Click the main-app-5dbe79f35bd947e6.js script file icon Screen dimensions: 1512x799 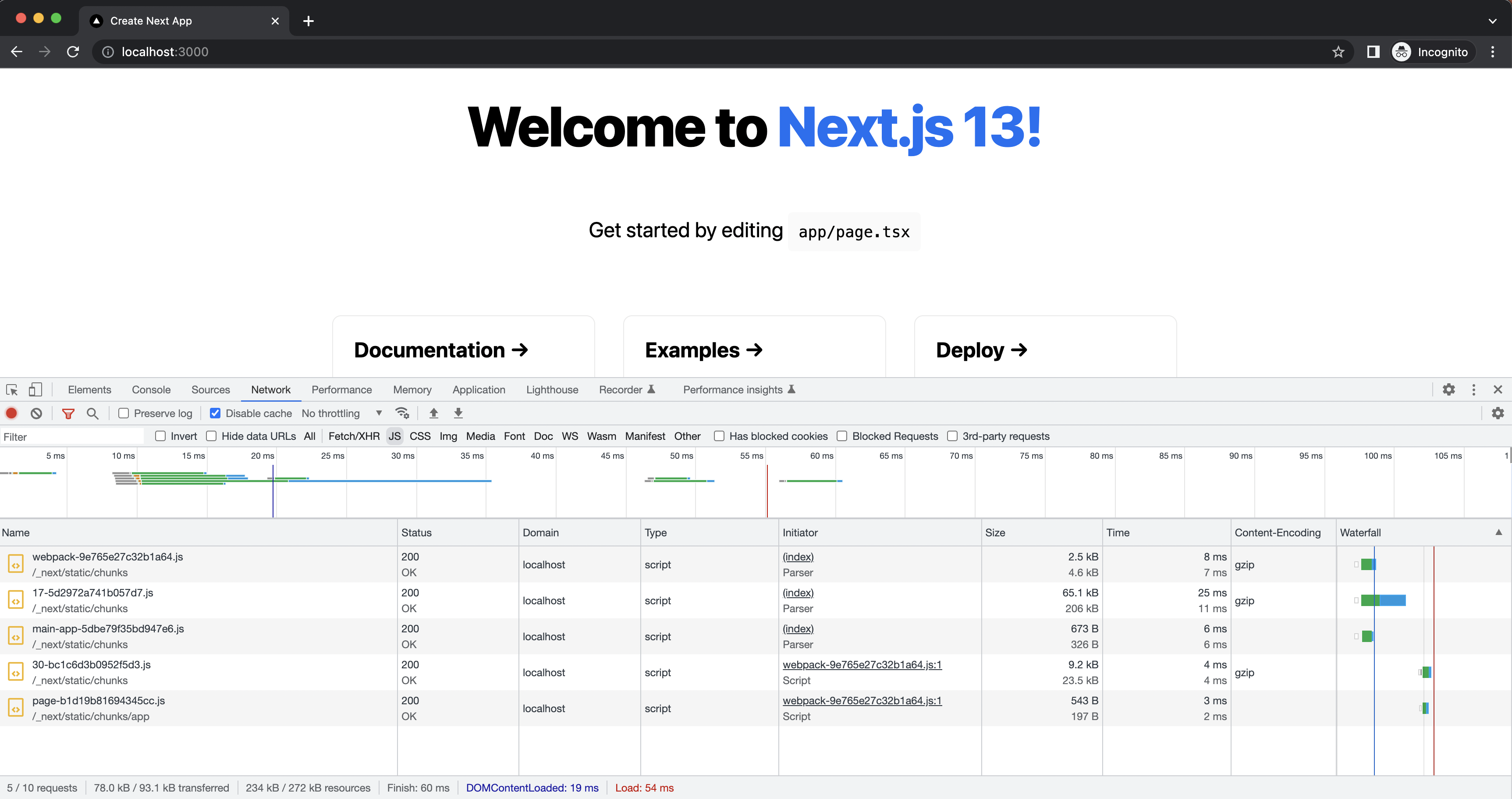coord(16,636)
